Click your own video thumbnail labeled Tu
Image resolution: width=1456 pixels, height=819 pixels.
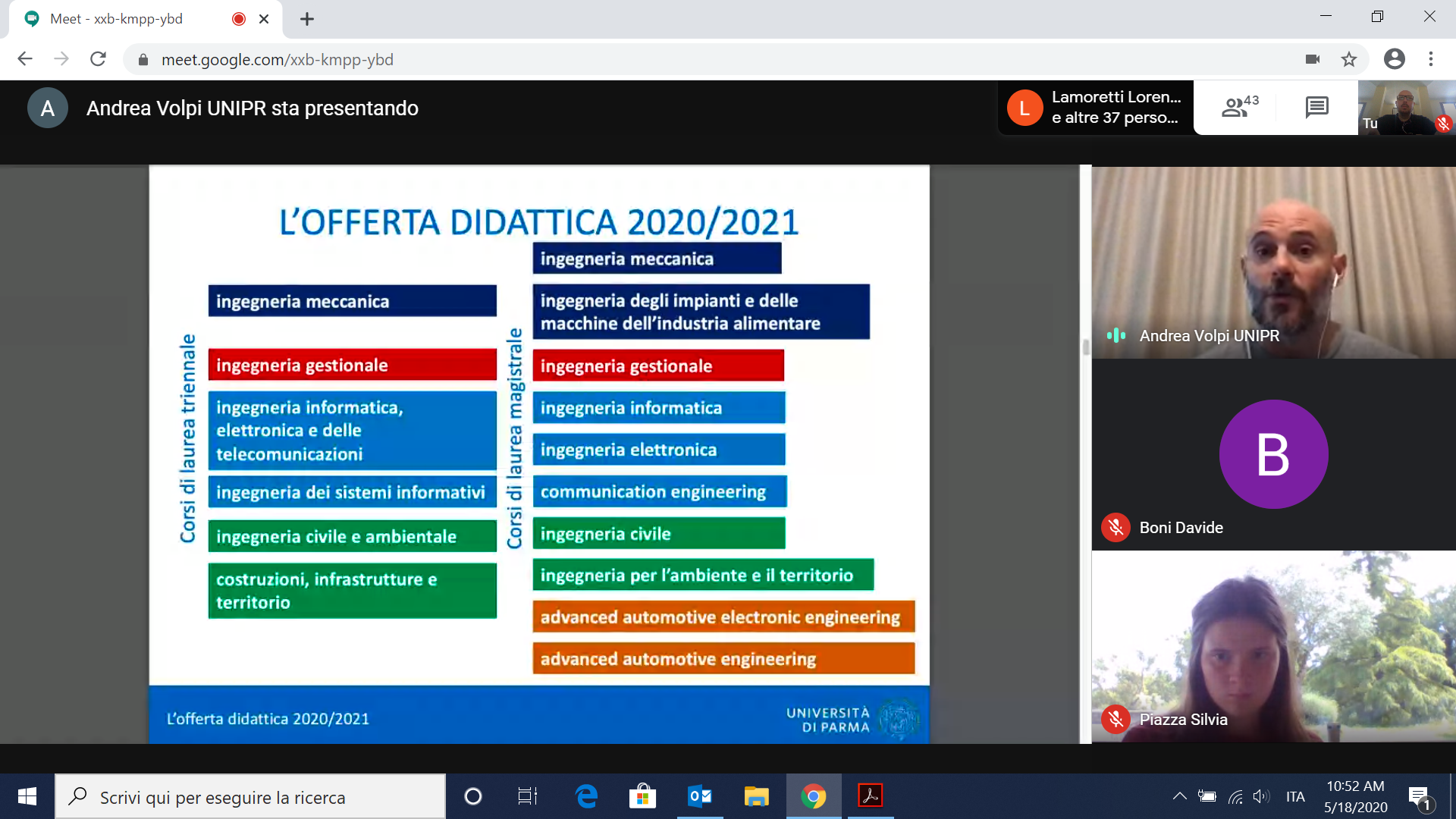1407,108
